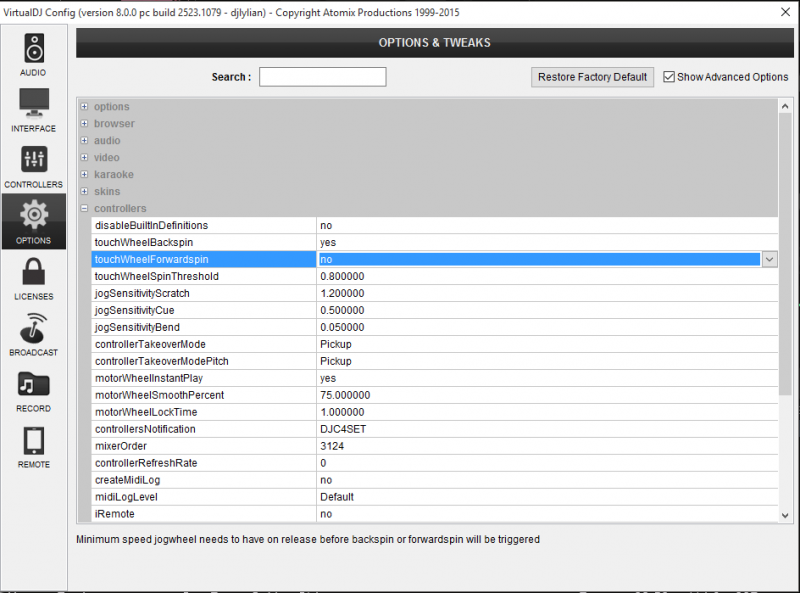Click the Search text field

(x=322, y=77)
